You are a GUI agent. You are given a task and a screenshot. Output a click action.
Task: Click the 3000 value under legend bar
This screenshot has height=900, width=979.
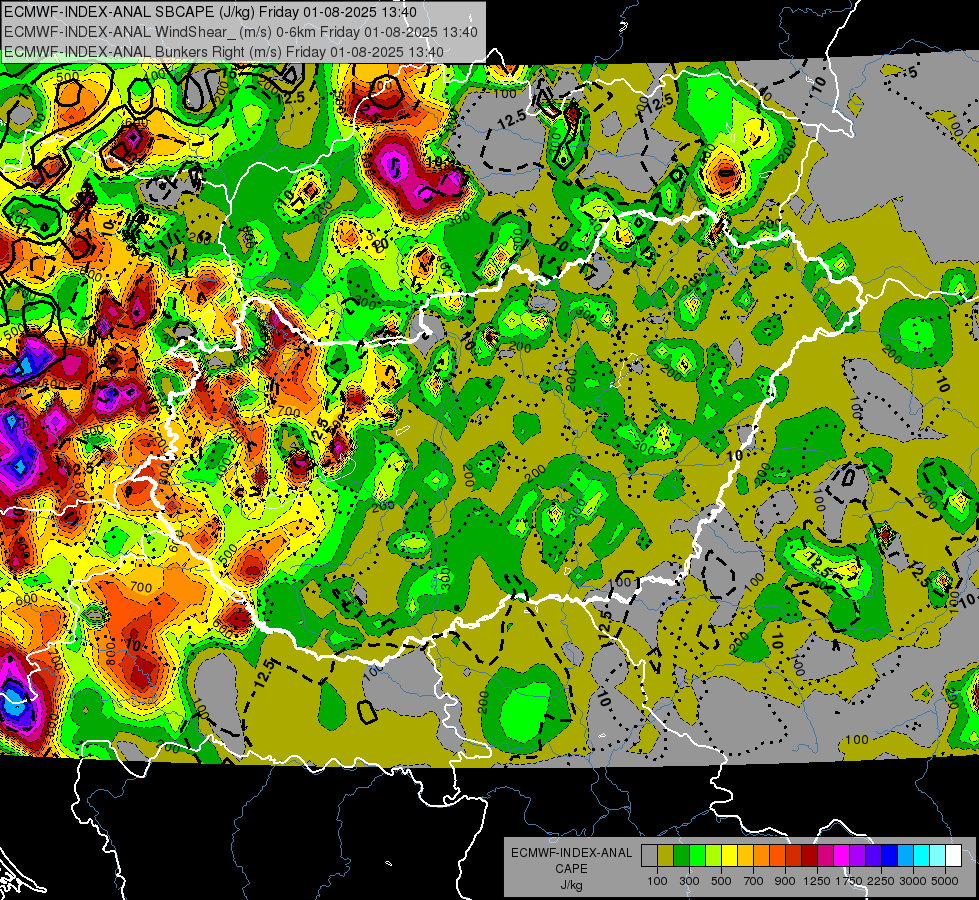pyautogui.click(x=913, y=881)
